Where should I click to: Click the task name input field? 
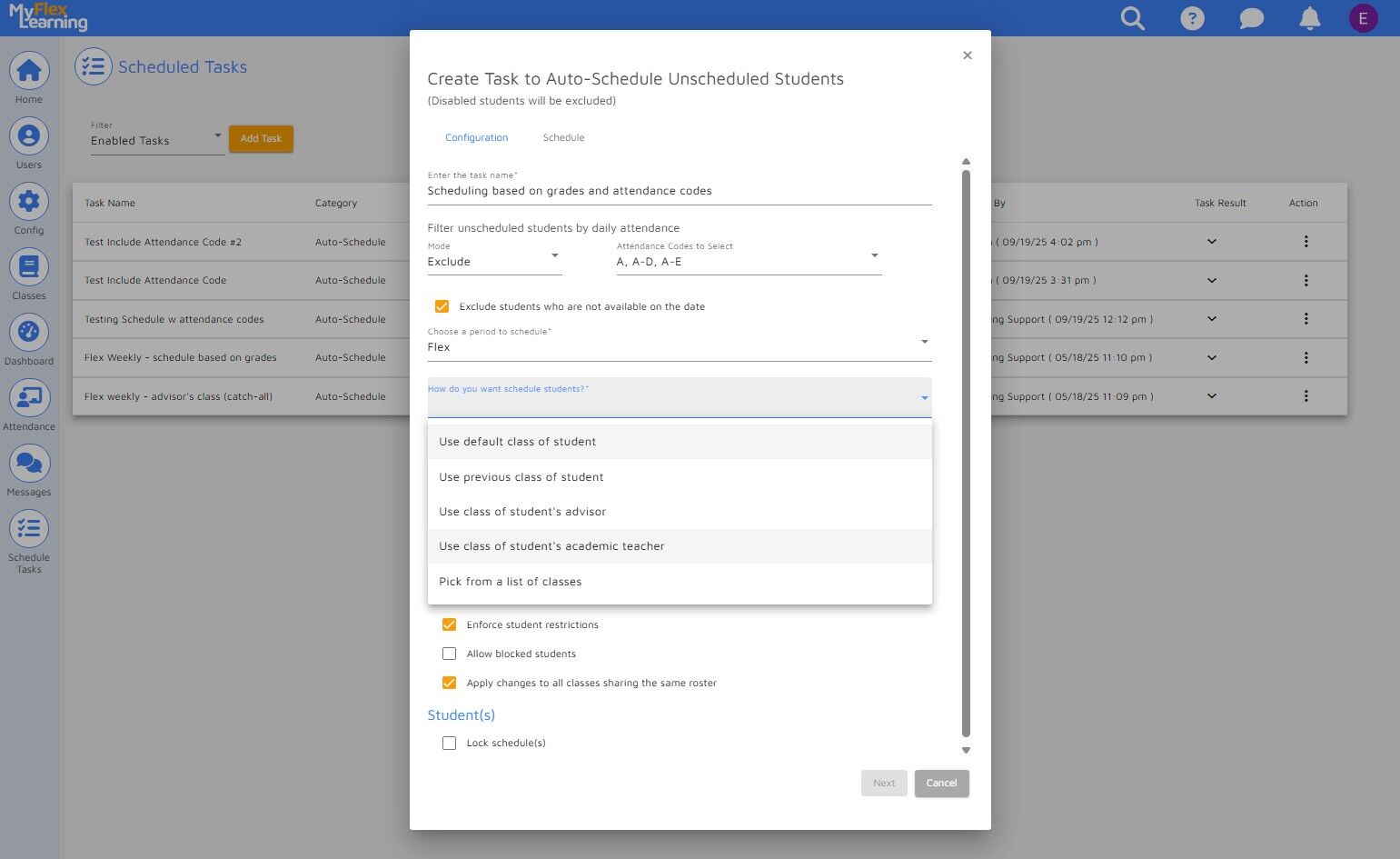(679, 191)
